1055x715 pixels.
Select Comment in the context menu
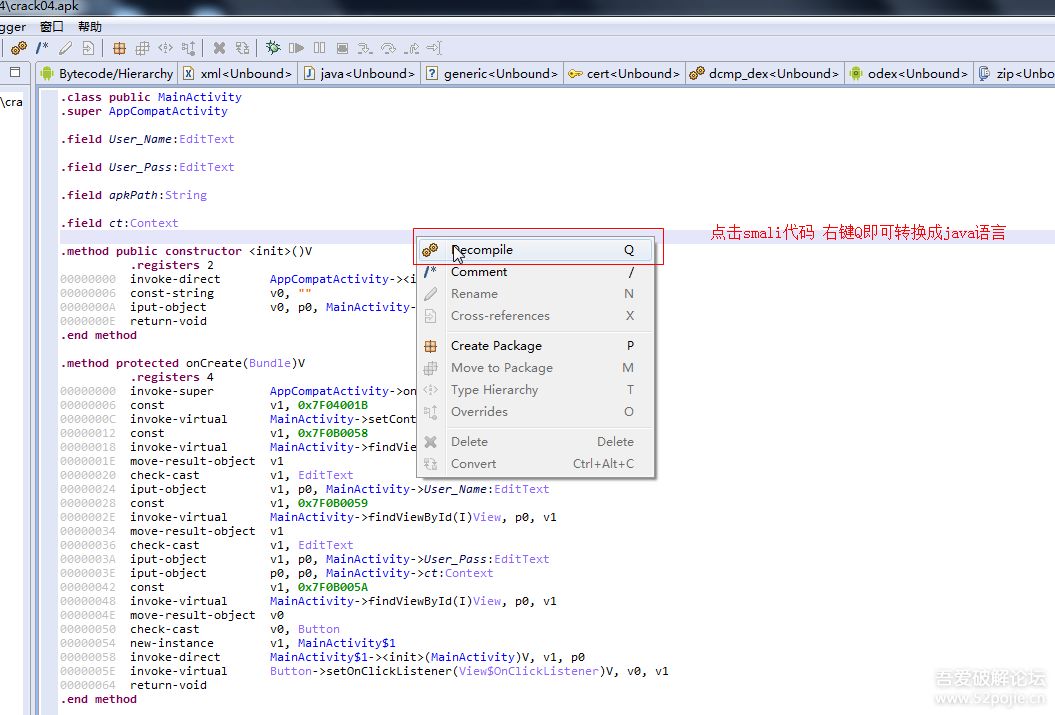[478, 272]
